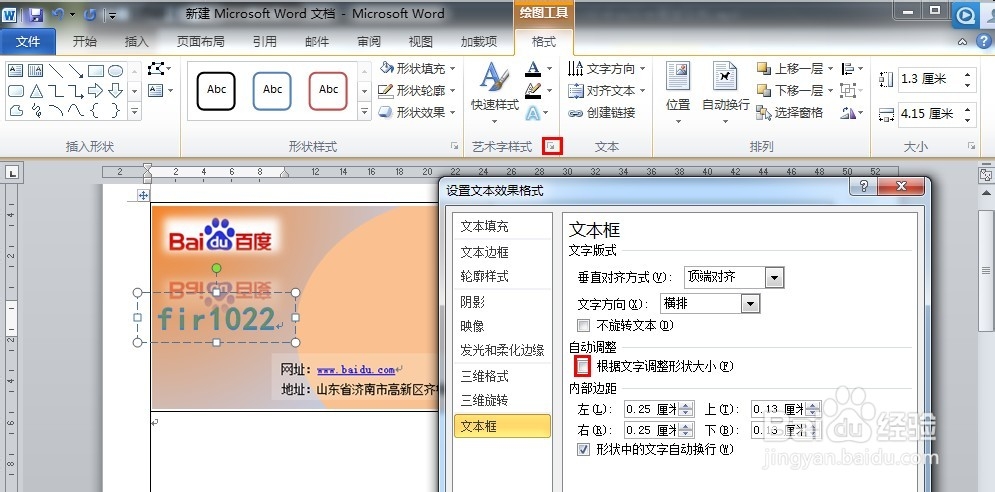The height and width of the screenshot is (492, 995).
Task: Save the document from quick access toolbar
Action: (x=36, y=14)
